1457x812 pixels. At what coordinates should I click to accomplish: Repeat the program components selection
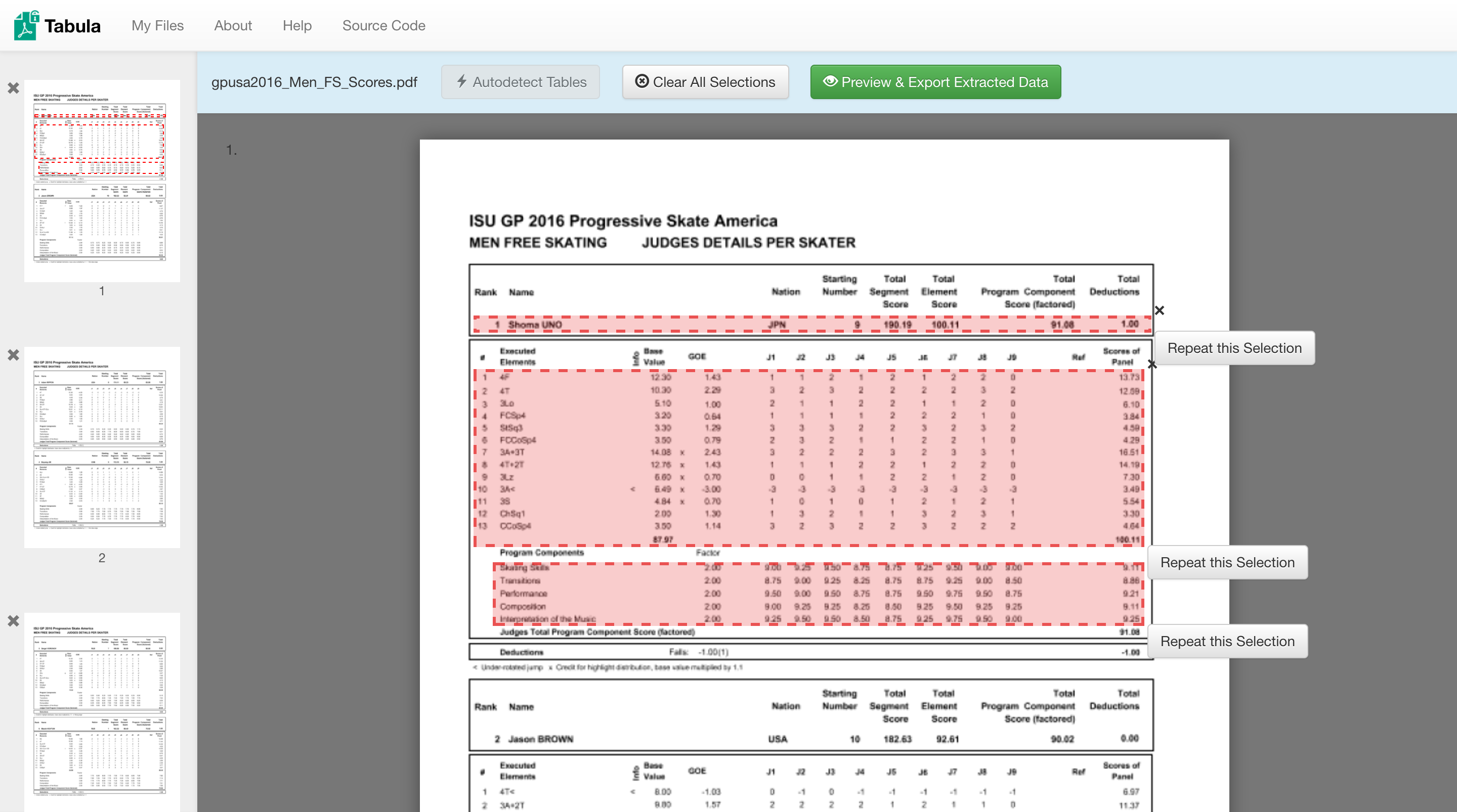pos(1227,641)
